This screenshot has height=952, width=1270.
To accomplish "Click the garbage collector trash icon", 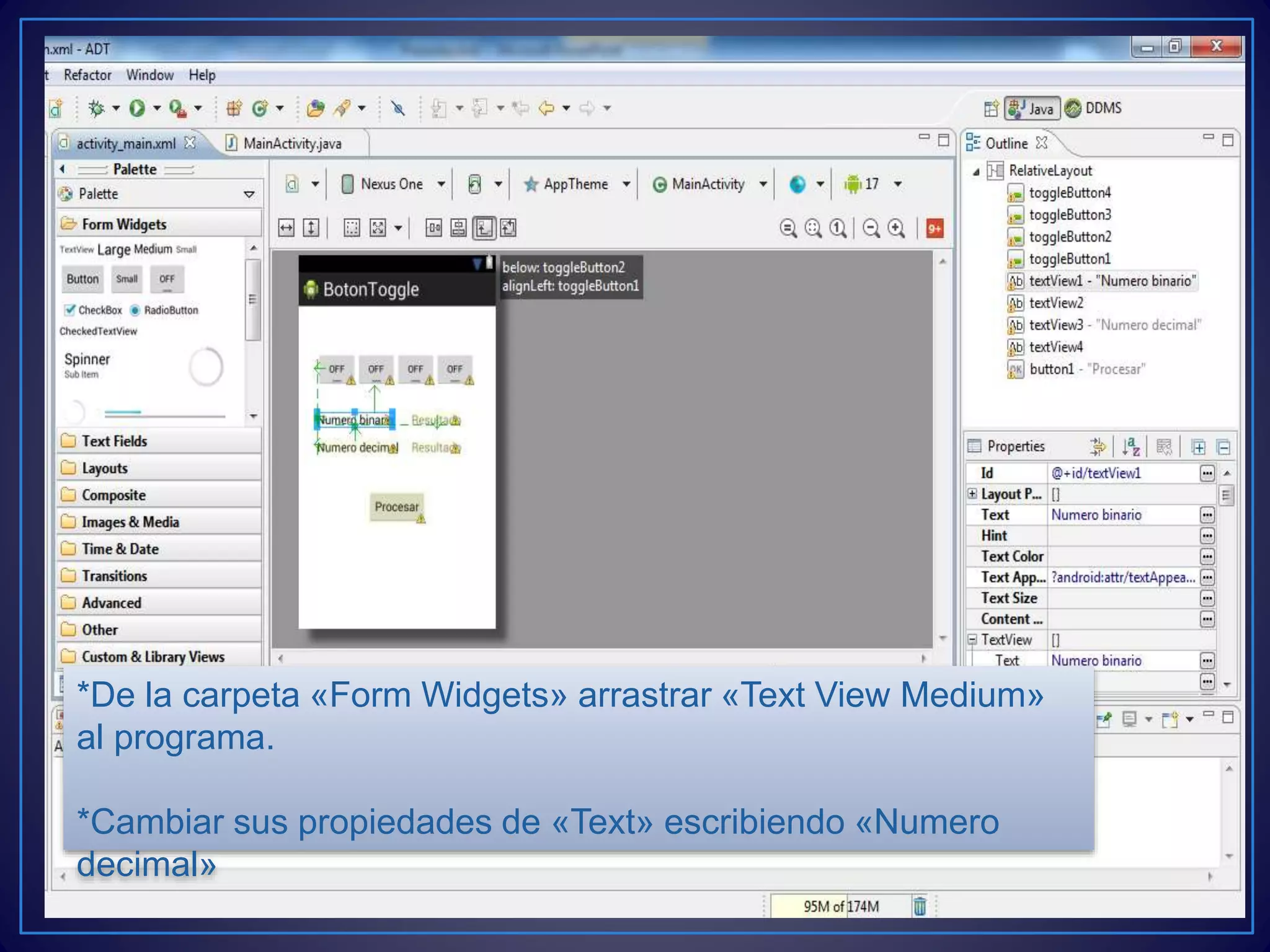I will tap(920, 906).
